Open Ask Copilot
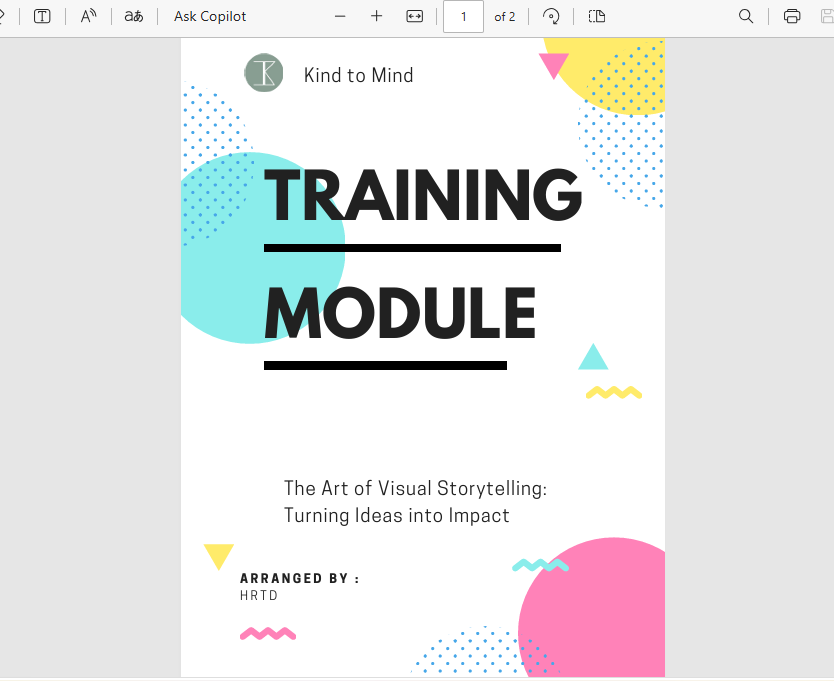Viewport: 834px width, 681px height. tap(210, 16)
